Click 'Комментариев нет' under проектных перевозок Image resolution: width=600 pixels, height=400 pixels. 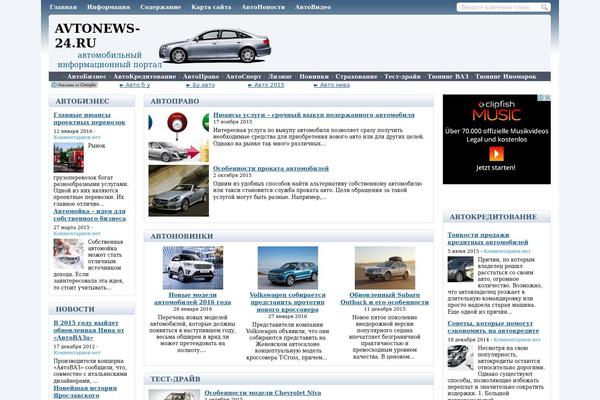[77, 137]
